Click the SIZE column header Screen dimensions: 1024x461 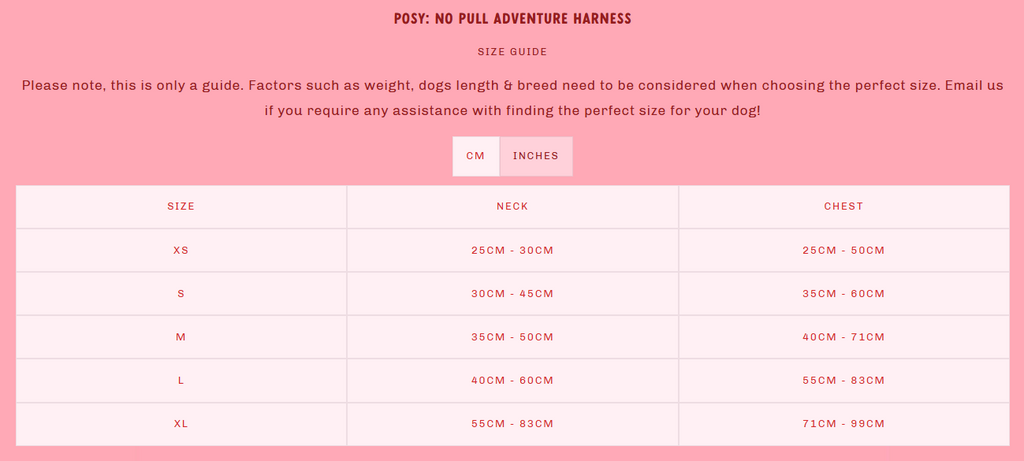click(x=181, y=206)
